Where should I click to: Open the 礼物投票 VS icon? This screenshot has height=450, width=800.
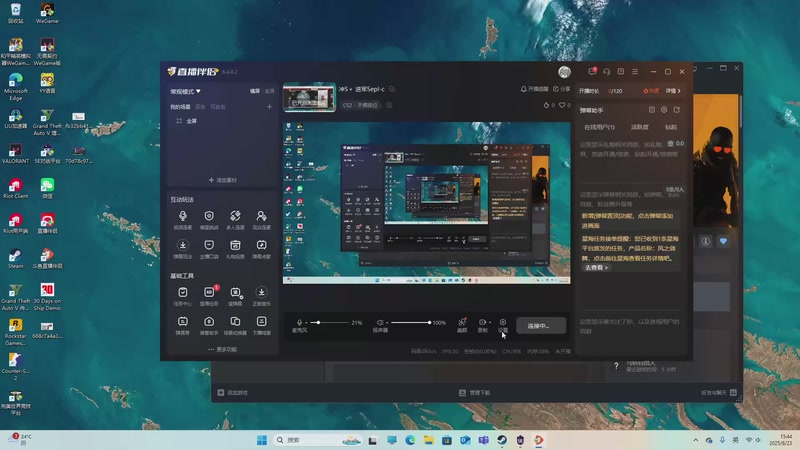pyautogui.click(x=235, y=245)
